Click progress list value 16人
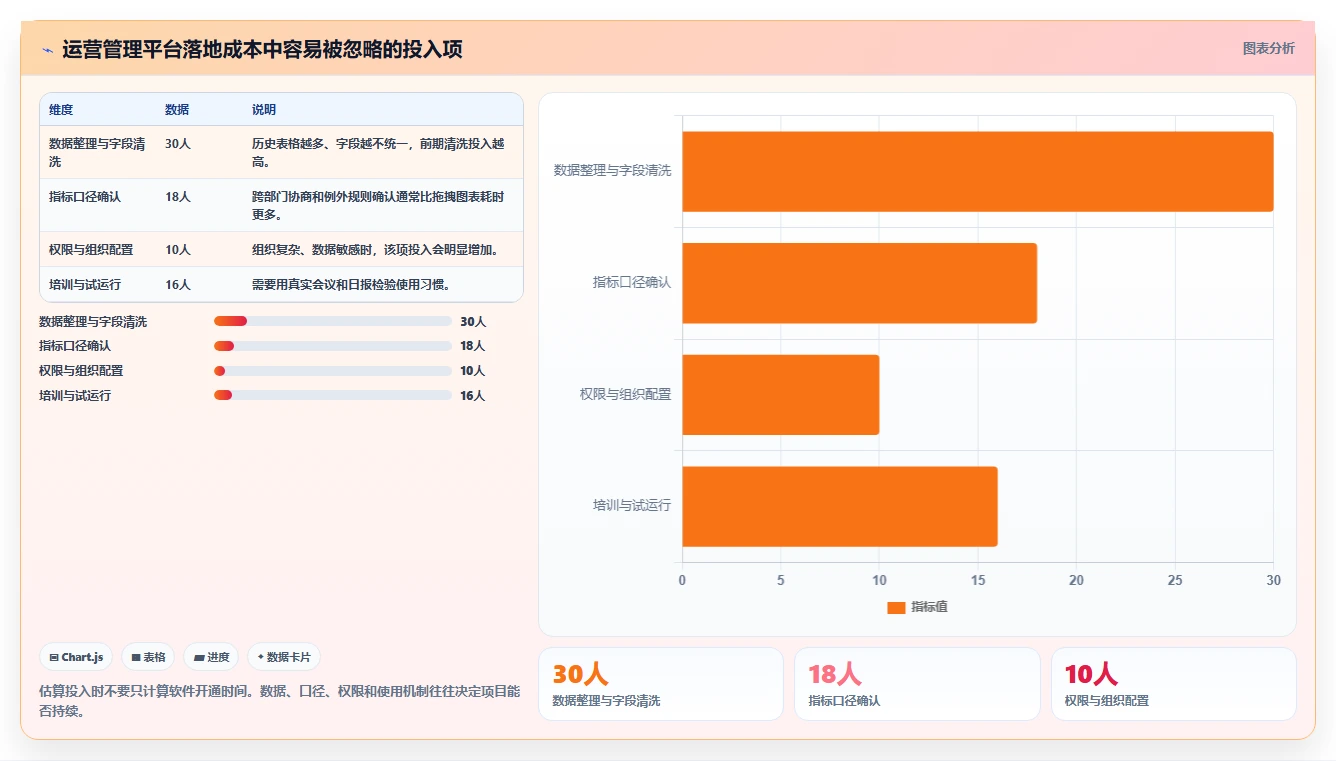 (x=473, y=396)
